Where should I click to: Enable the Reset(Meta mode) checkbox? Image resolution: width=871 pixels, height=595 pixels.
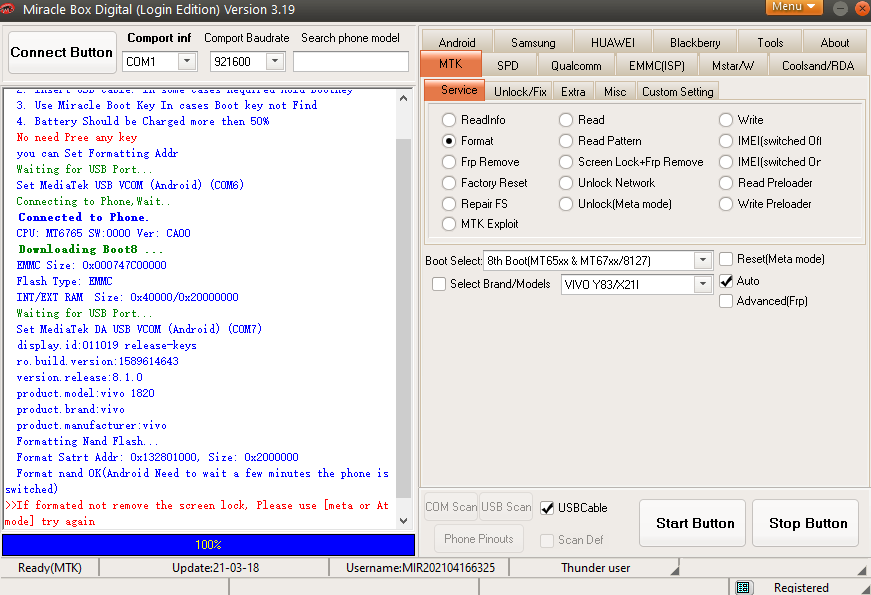(726, 259)
